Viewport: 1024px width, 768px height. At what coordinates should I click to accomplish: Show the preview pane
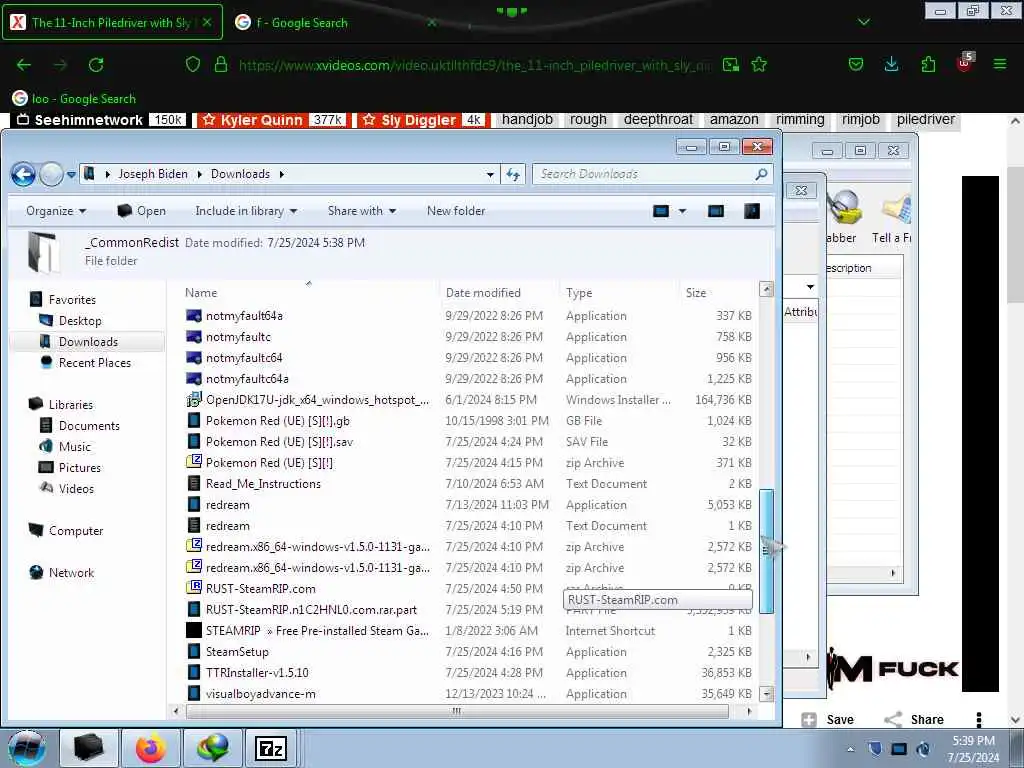tap(716, 211)
